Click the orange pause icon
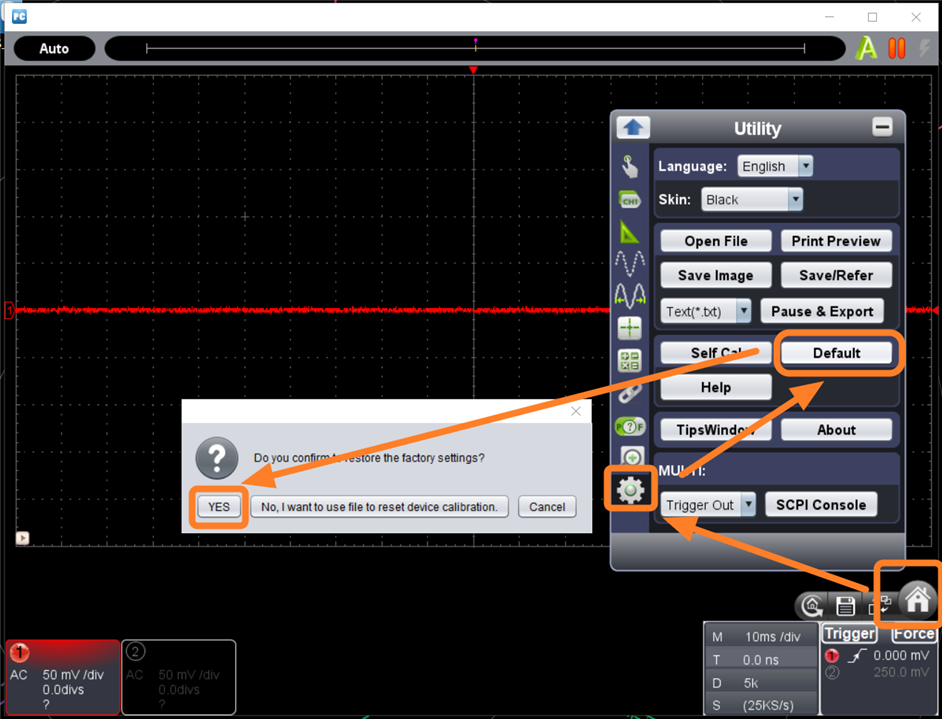This screenshot has width=942, height=719. click(x=896, y=48)
